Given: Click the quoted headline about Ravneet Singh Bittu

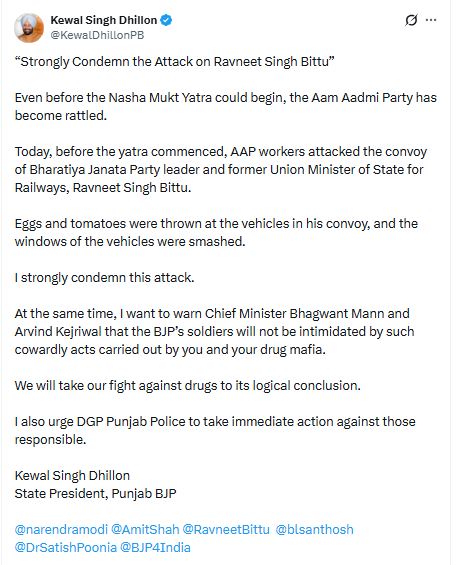Looking at the screenshot, I should (174, 62).
